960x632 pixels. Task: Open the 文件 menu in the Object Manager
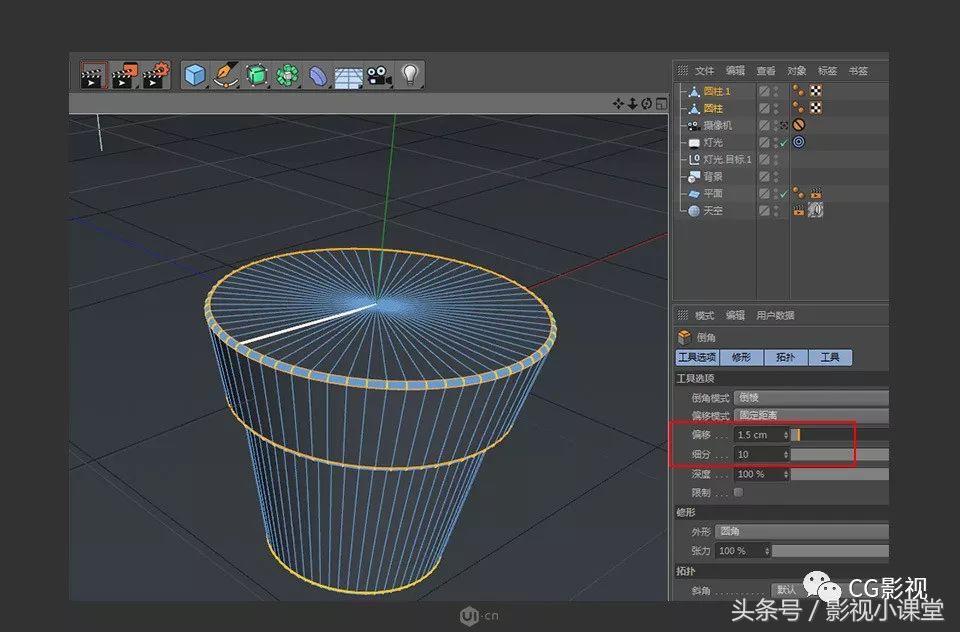tap(704, 70)
